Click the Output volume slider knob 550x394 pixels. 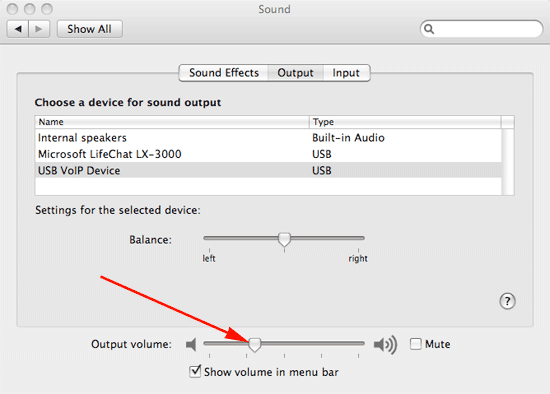pos(255,345)
